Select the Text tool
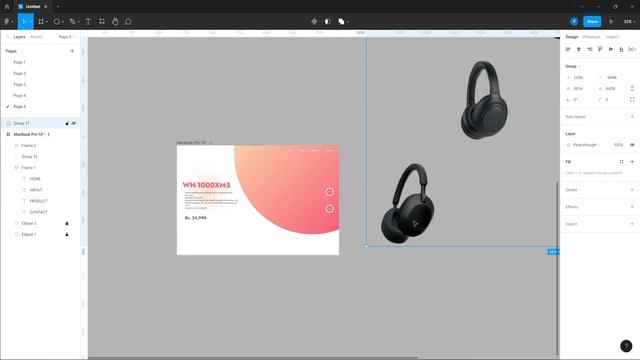The image size is (640, 360). click(88, 22)
